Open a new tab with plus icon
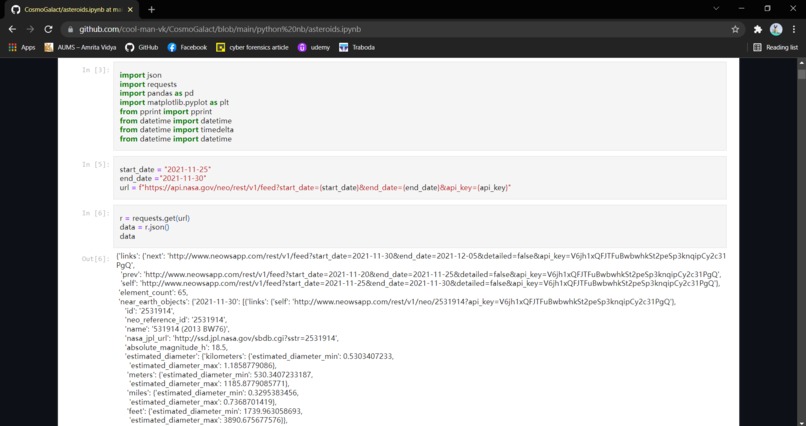The width and height of the screenshot is (806, 426). click(151, 9)
